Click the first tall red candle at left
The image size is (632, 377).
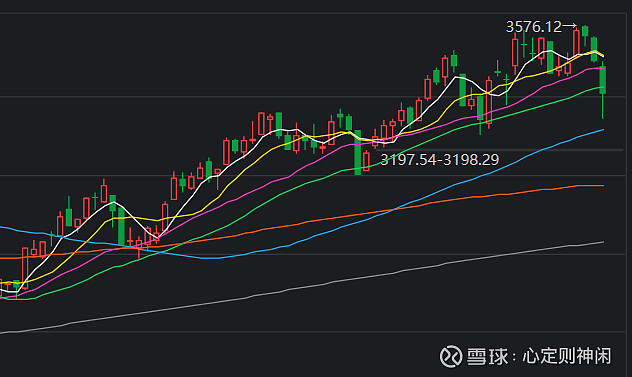click(25, 268)
